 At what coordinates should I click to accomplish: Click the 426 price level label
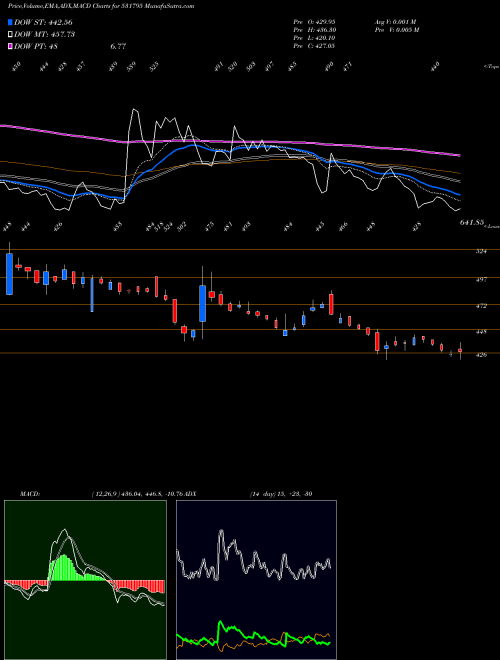(481, 355)
